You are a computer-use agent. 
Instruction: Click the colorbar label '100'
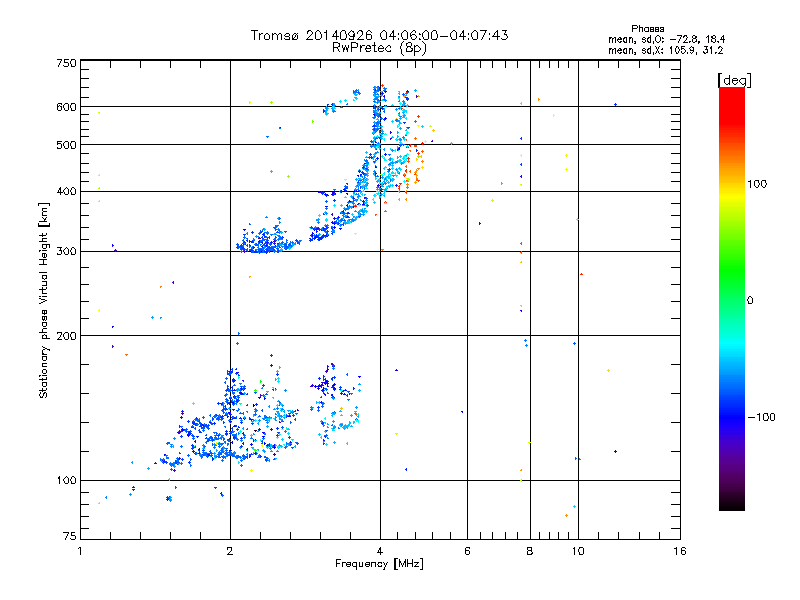tap(757, 184)
